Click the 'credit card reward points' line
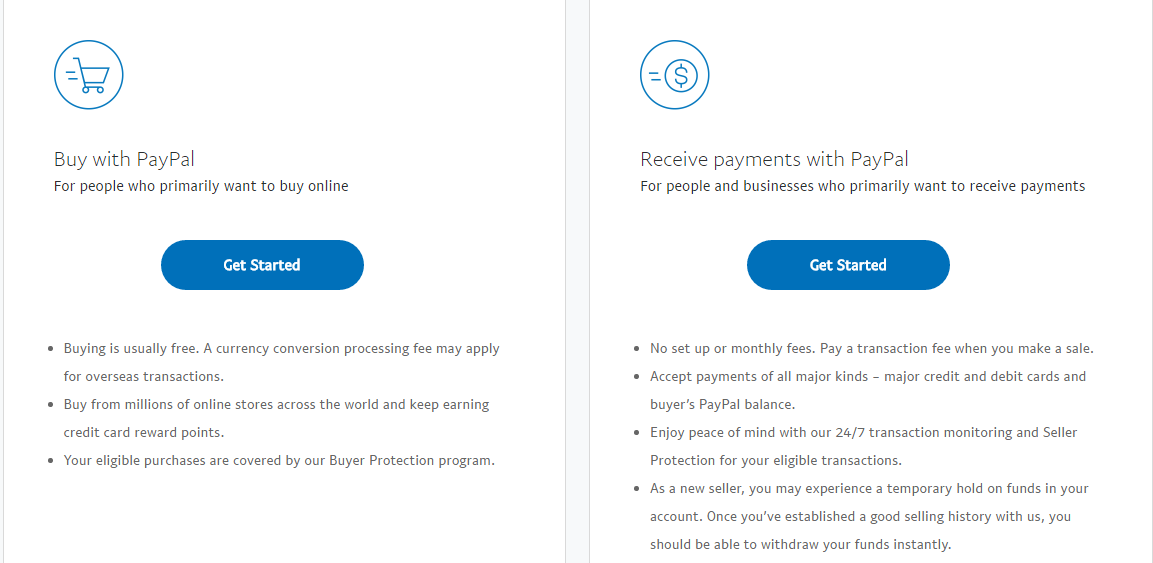1153x563 pixels. [x=143, y=432]
